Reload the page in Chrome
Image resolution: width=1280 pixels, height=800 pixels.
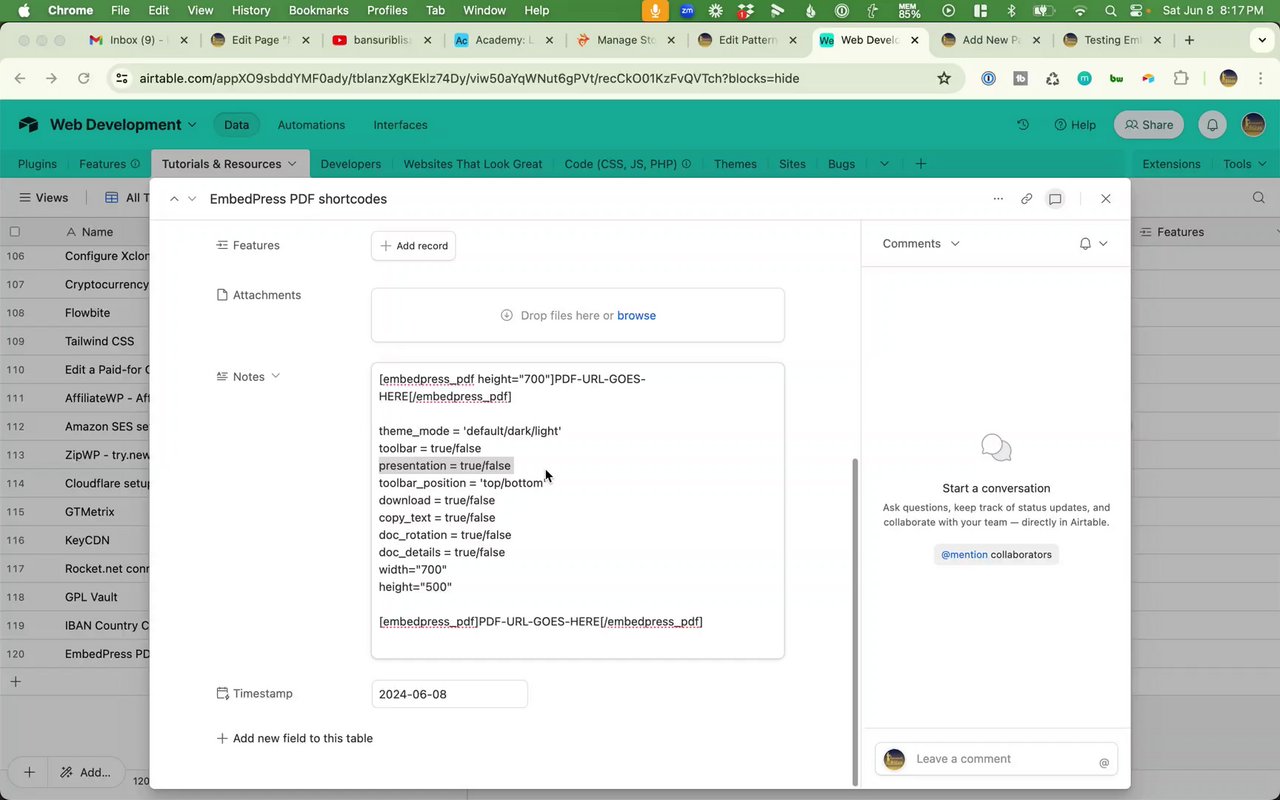pyautogui.click(x=84, y=78)
